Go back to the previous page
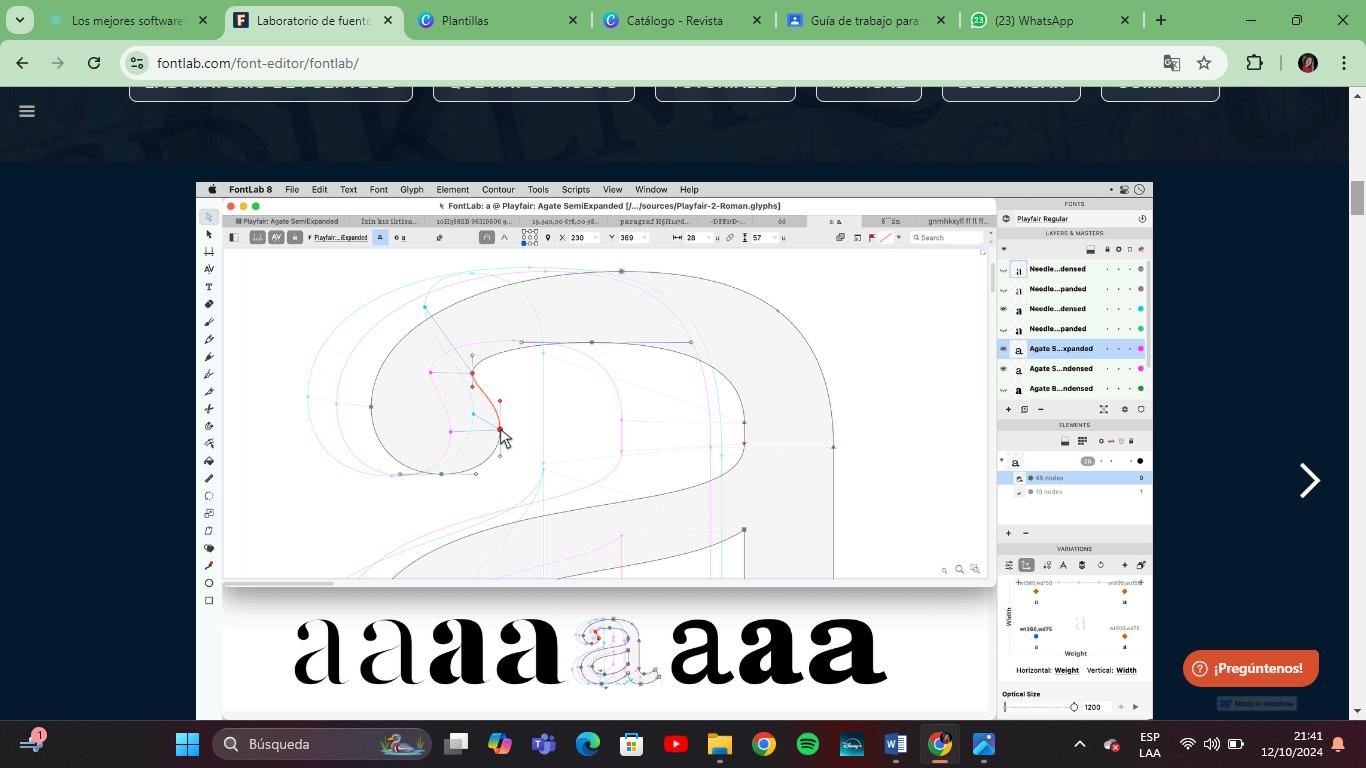This screenshot has width=1366, height=768. click(x=22, y=63)
